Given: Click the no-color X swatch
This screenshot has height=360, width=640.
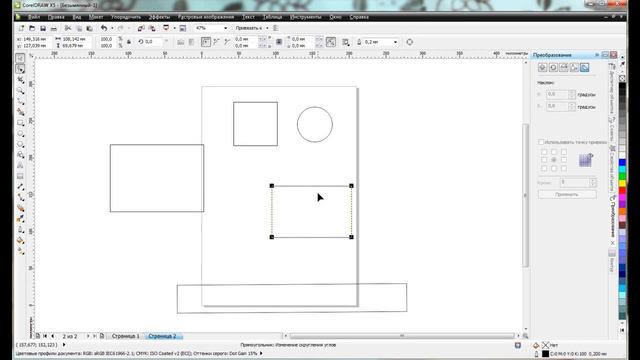Looking at the screenshot, I should tap(622, 78).
